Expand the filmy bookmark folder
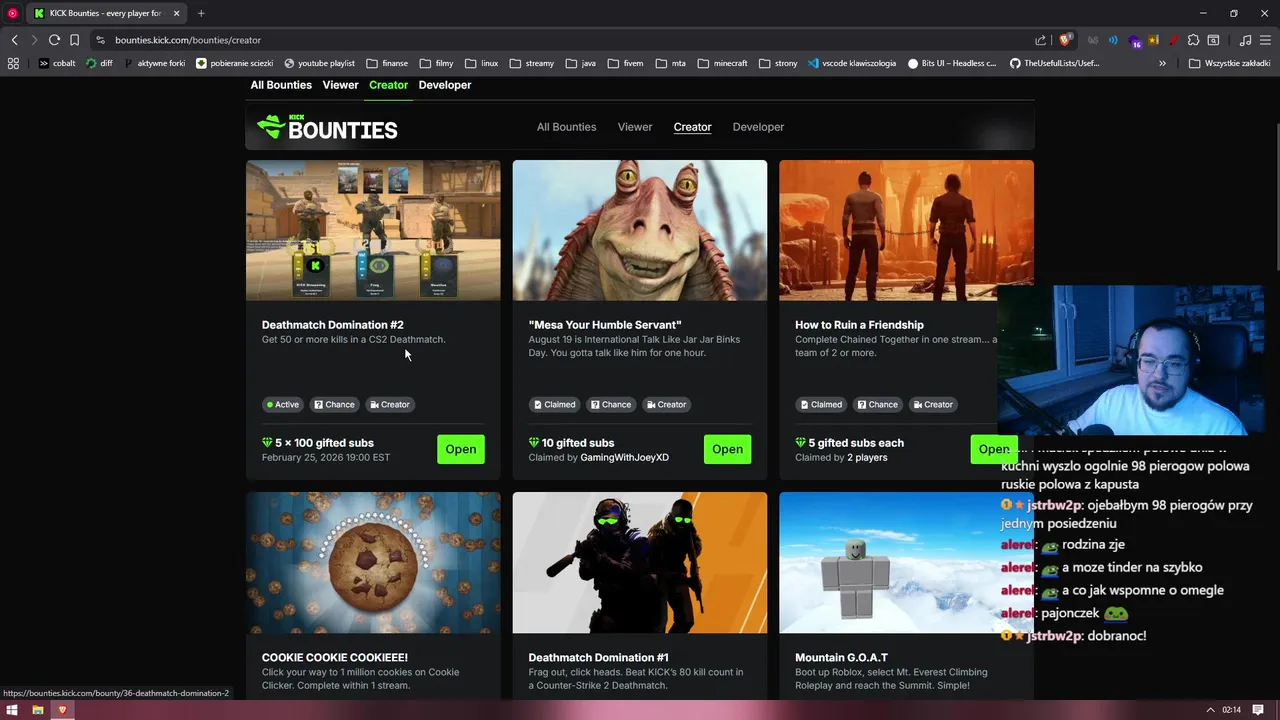Viewport: 1280px width, 720px height. point(436,63)
